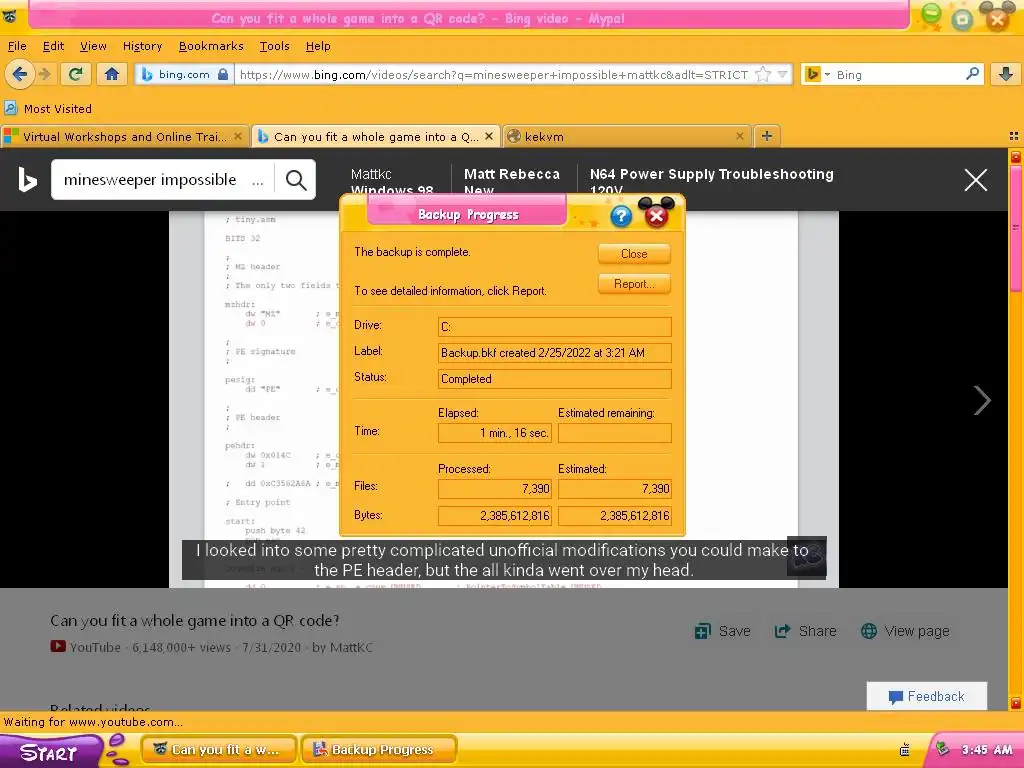The image size is (1024, 768).
Task: Close the Bing video overlay with X
Action: coord(976,180)
